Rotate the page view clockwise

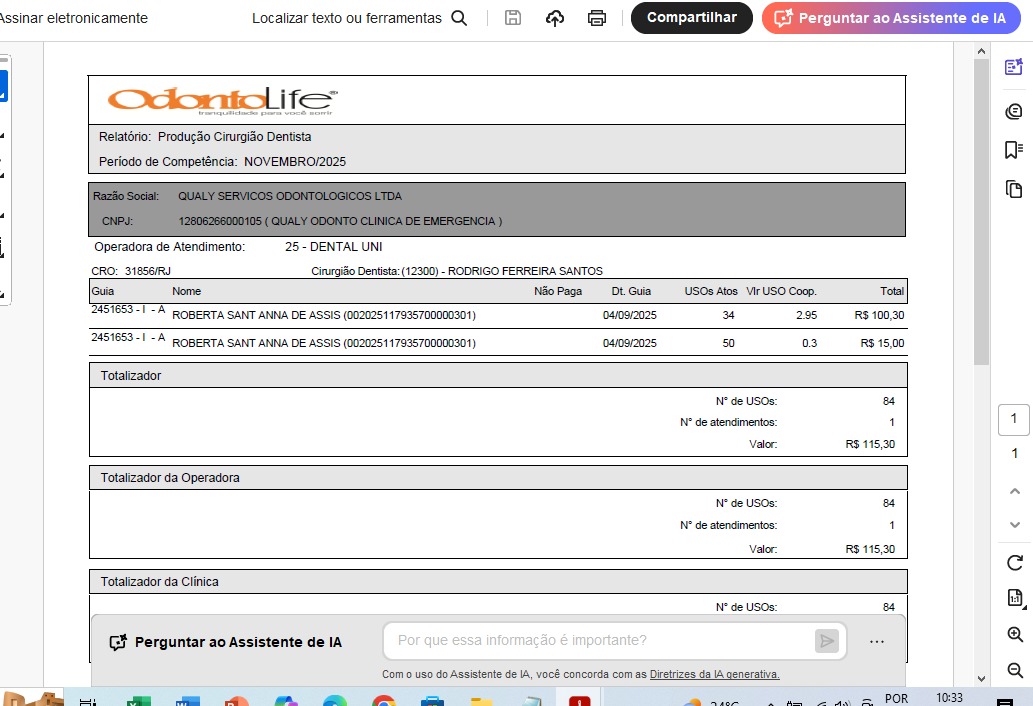pyautogui.click(x=1014, y=562)
